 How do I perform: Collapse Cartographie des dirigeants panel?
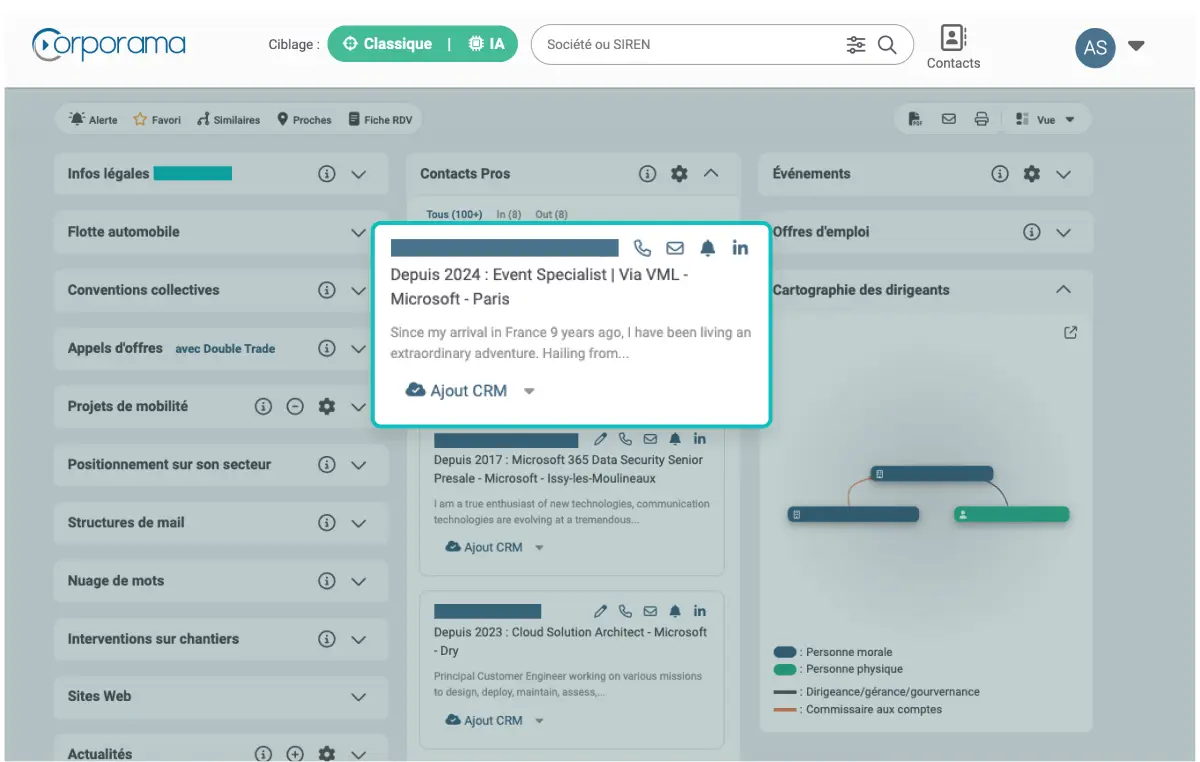[1063, 290]
